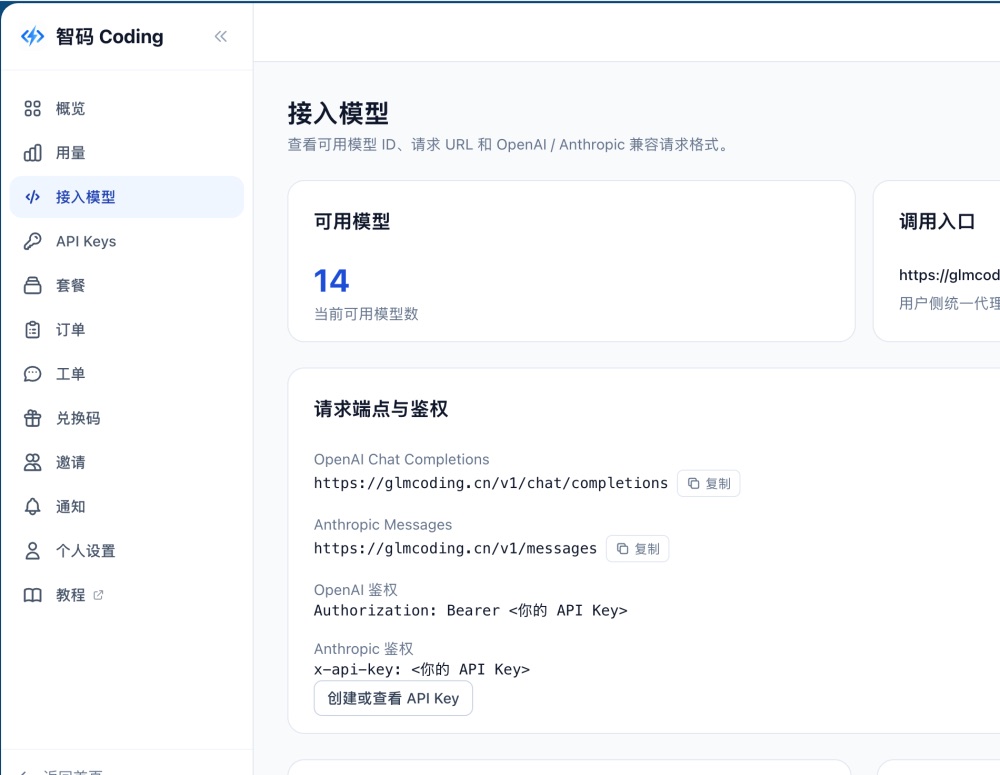Click the https://glmcod entry URL text

[949, 275]
